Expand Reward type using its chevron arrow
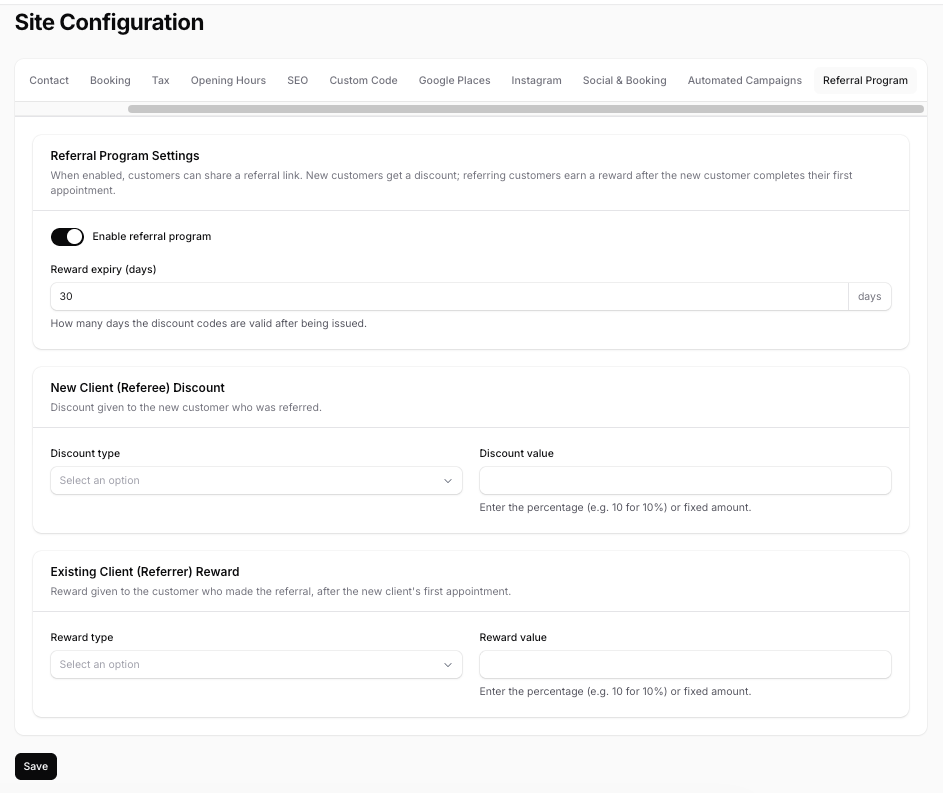The height and width of the screenshot is (793, 943). [448, 664]
